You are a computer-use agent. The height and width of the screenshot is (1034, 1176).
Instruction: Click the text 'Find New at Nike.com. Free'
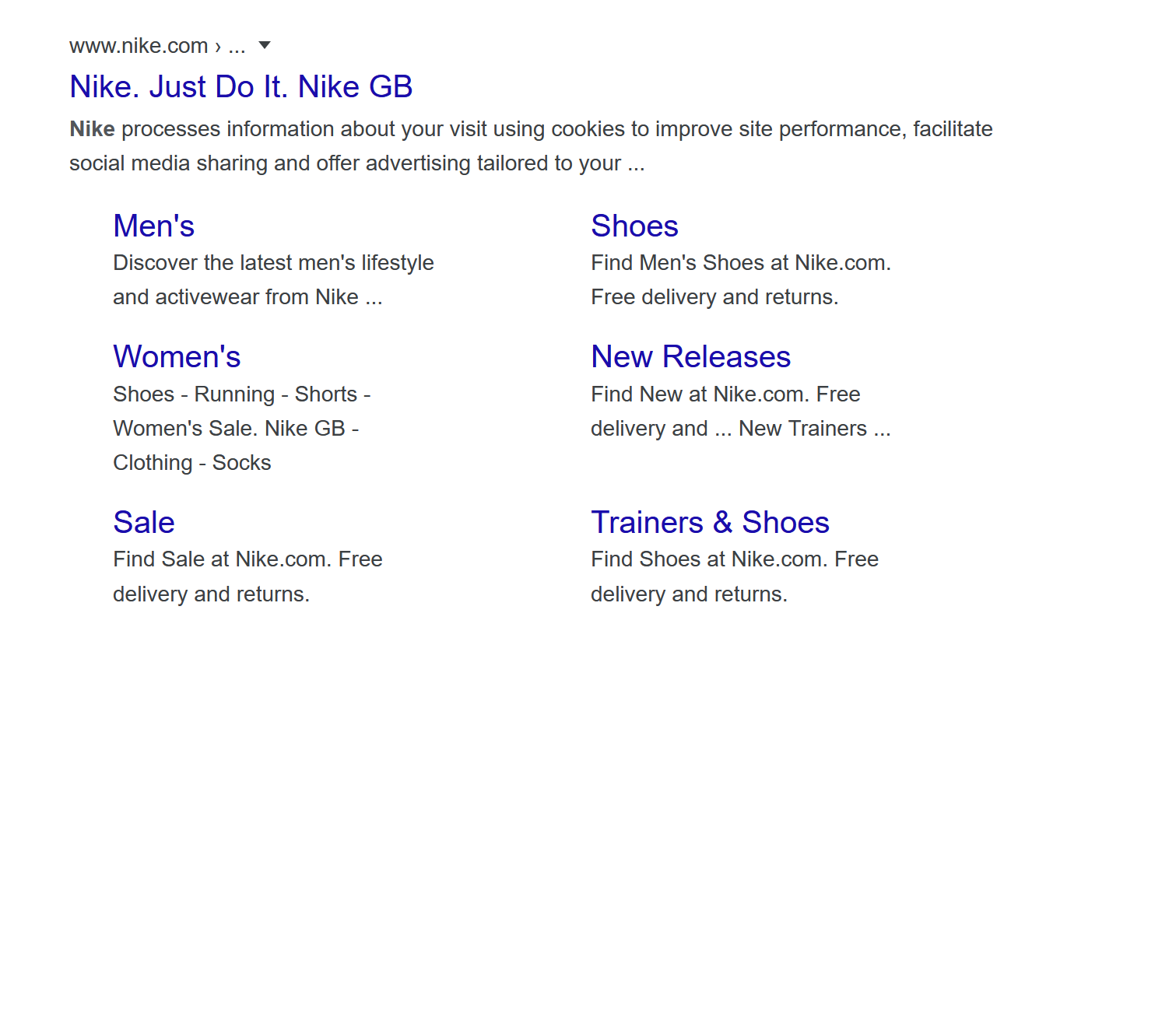point(725,394)
